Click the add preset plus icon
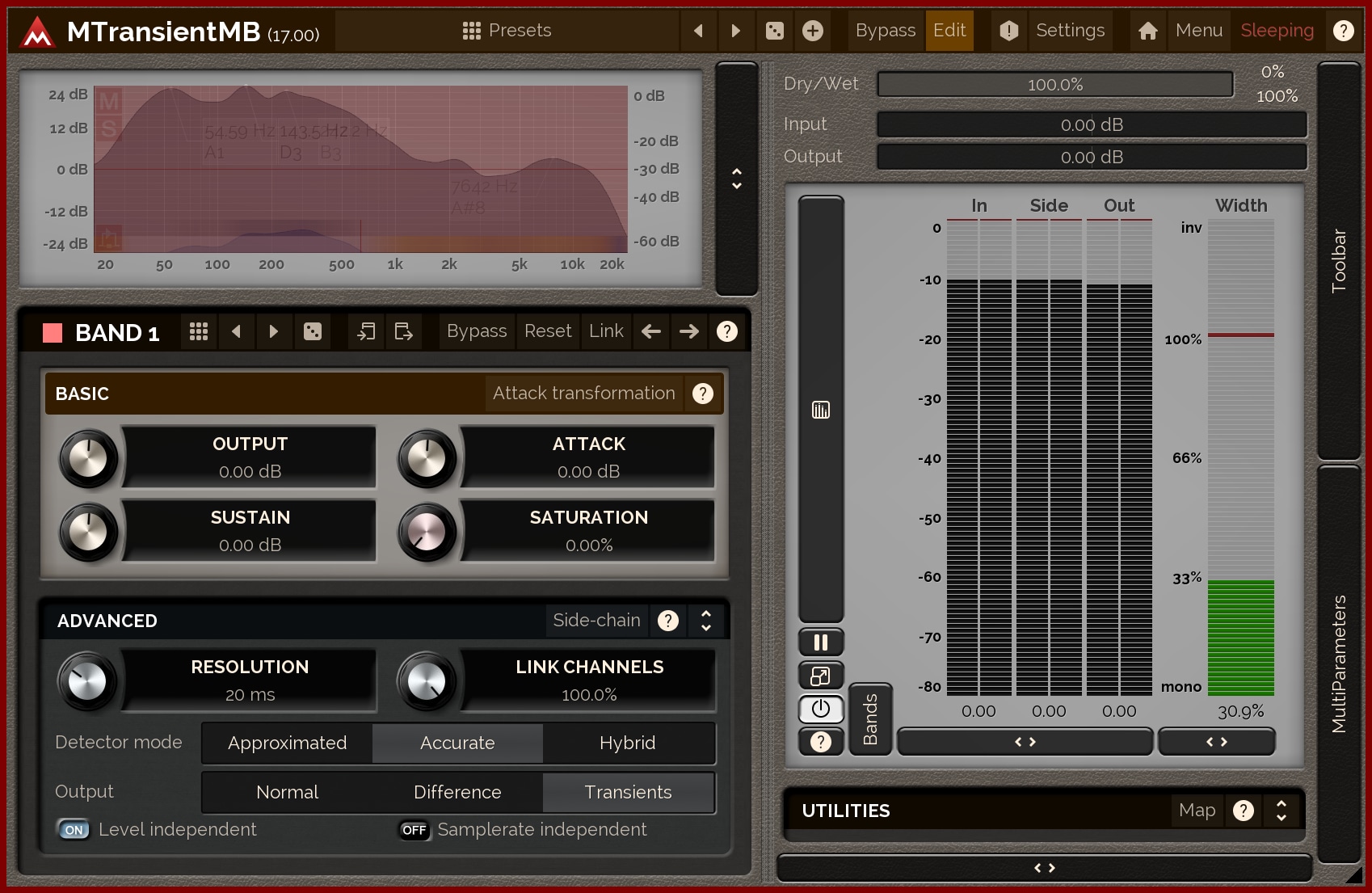Screen dimensions: 1372x893 [813, 31]
